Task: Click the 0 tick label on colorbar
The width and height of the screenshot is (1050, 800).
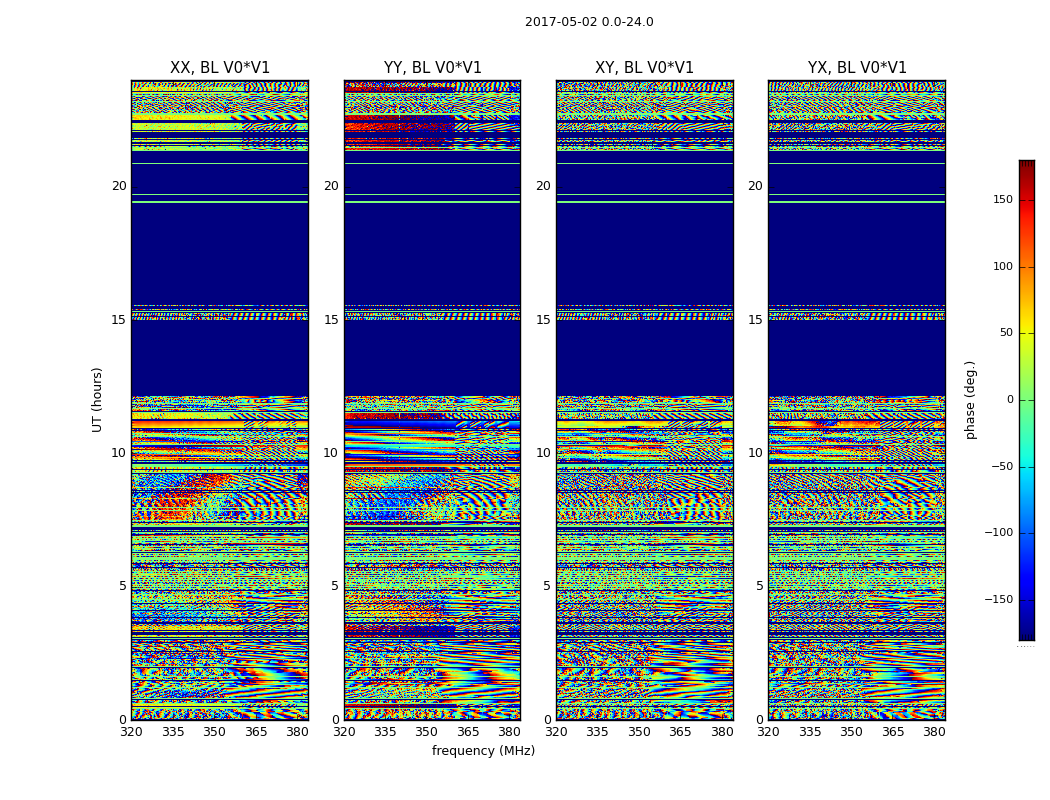Action: pos(1009,400)
